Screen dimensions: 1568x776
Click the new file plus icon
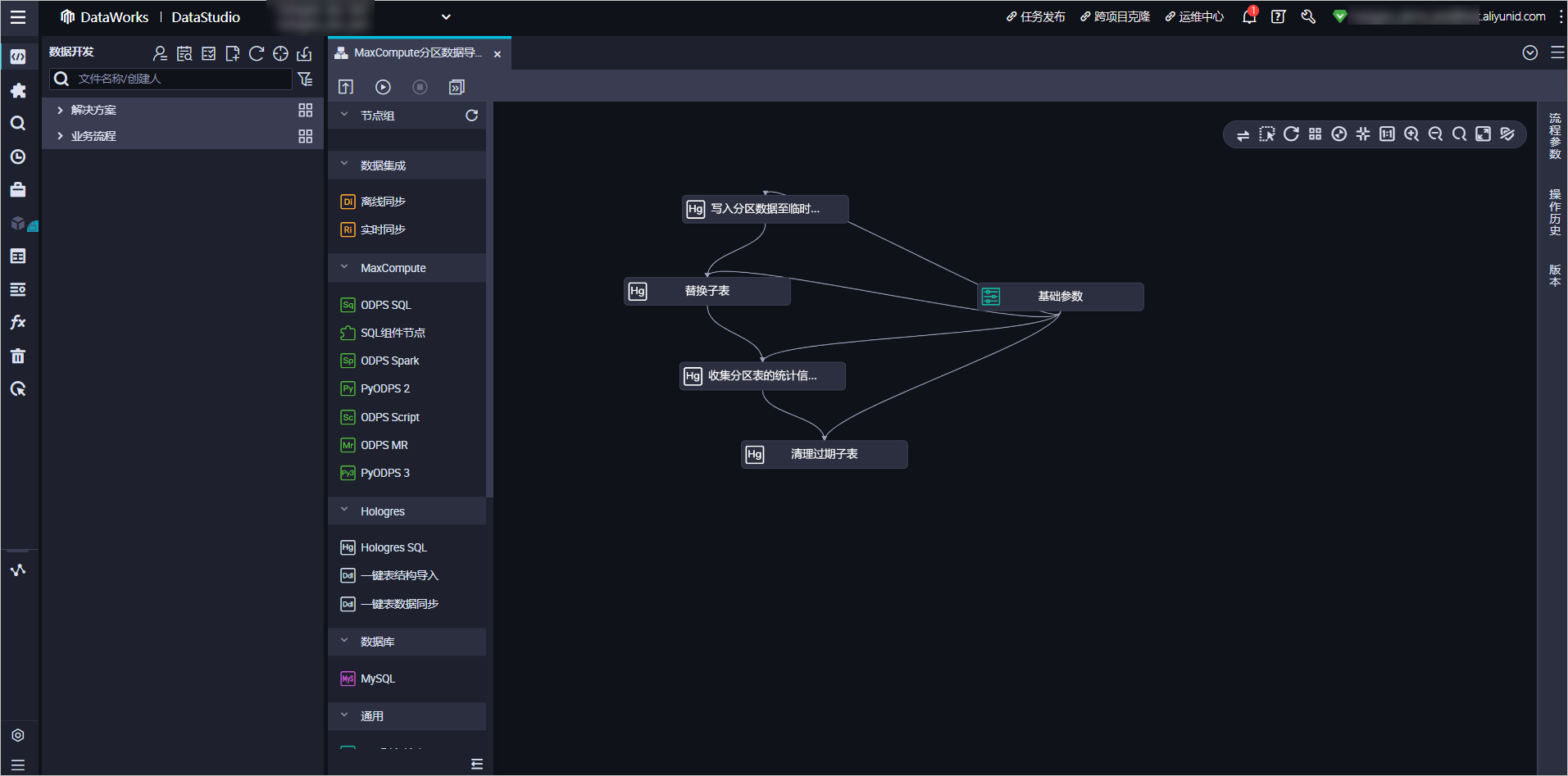pyautogui.click(x=233, y=53)
